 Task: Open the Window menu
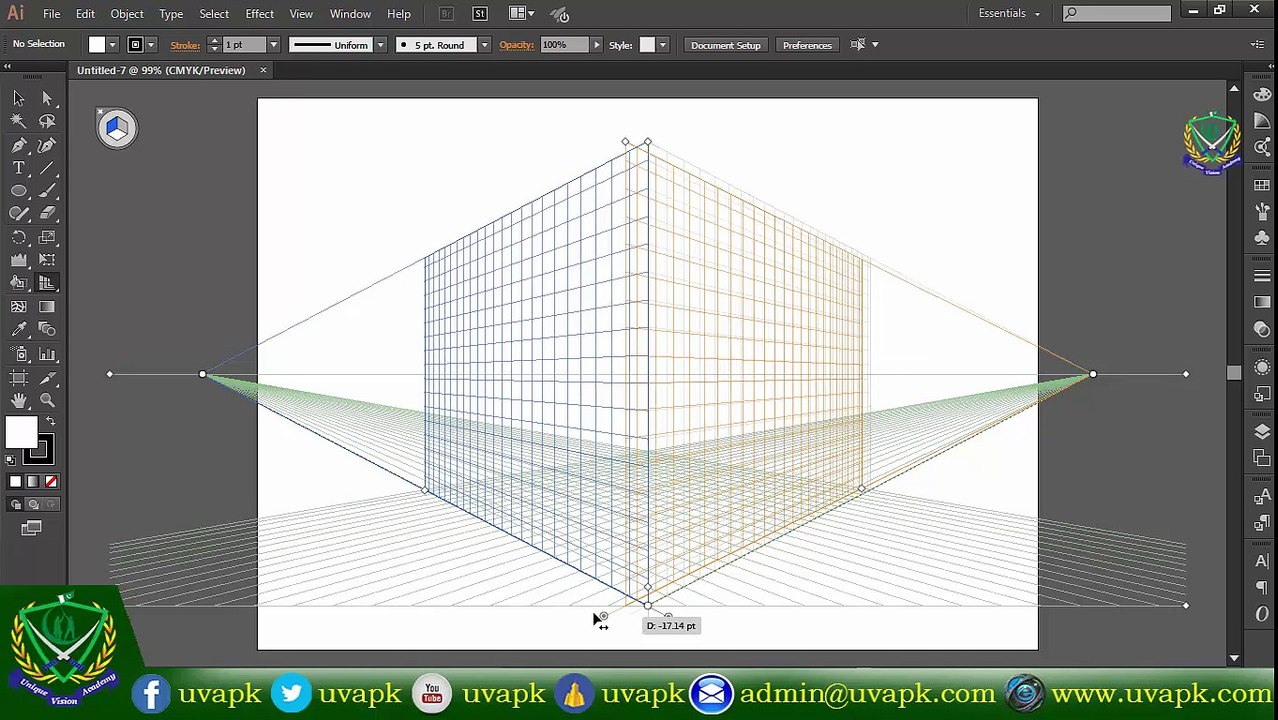350,14
